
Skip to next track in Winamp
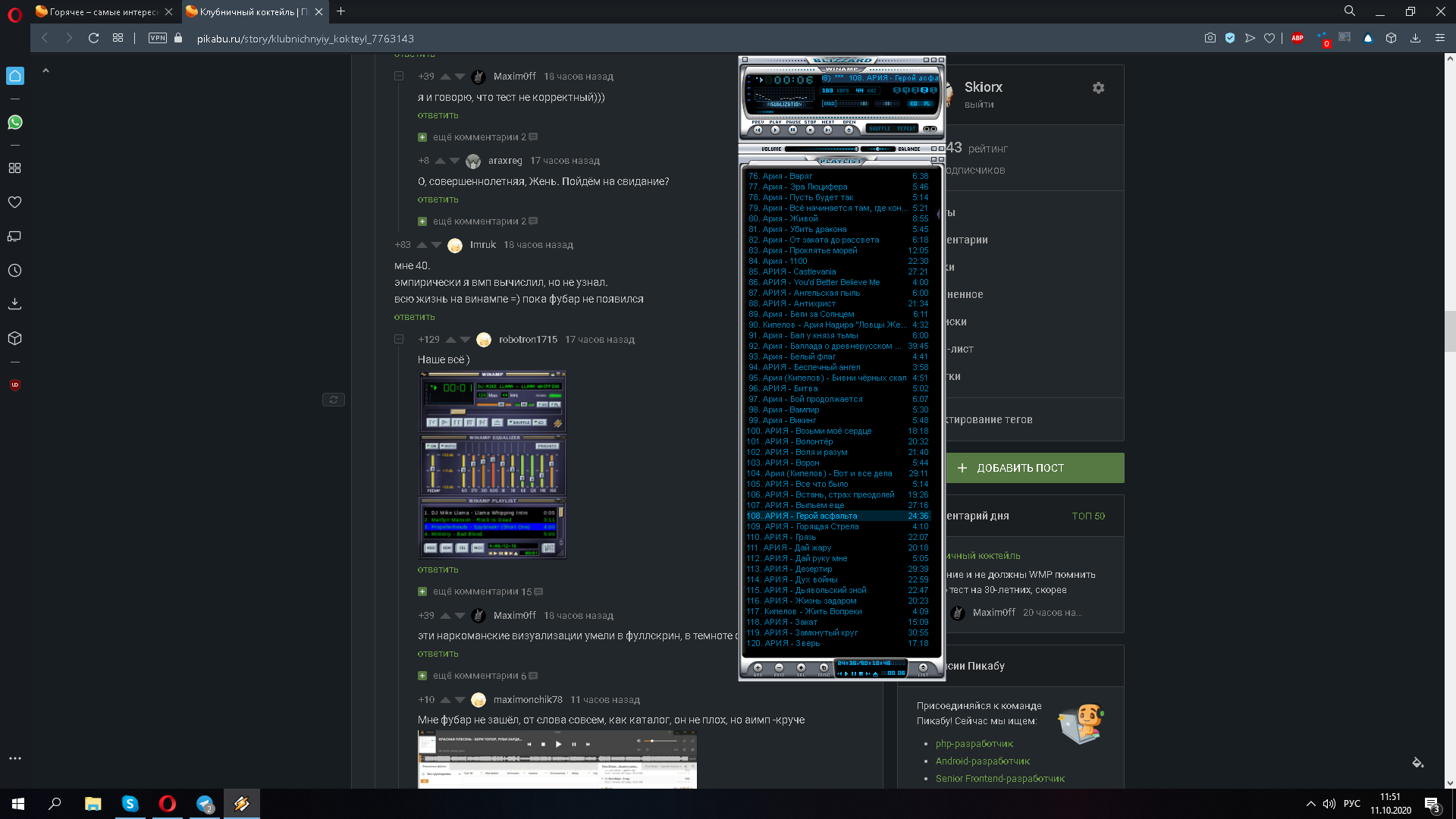pyautogui.click(x=827, y=130)
